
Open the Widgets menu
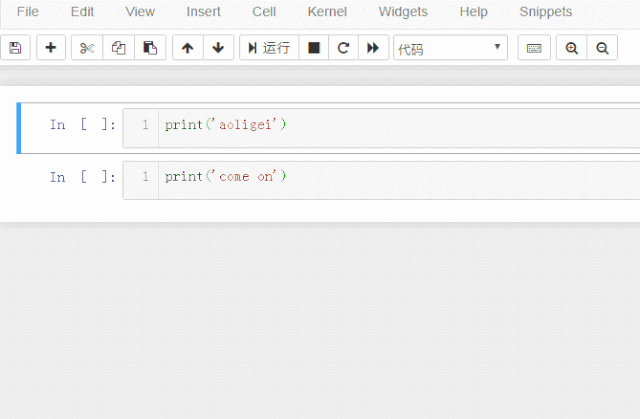(x=403, y=11)
